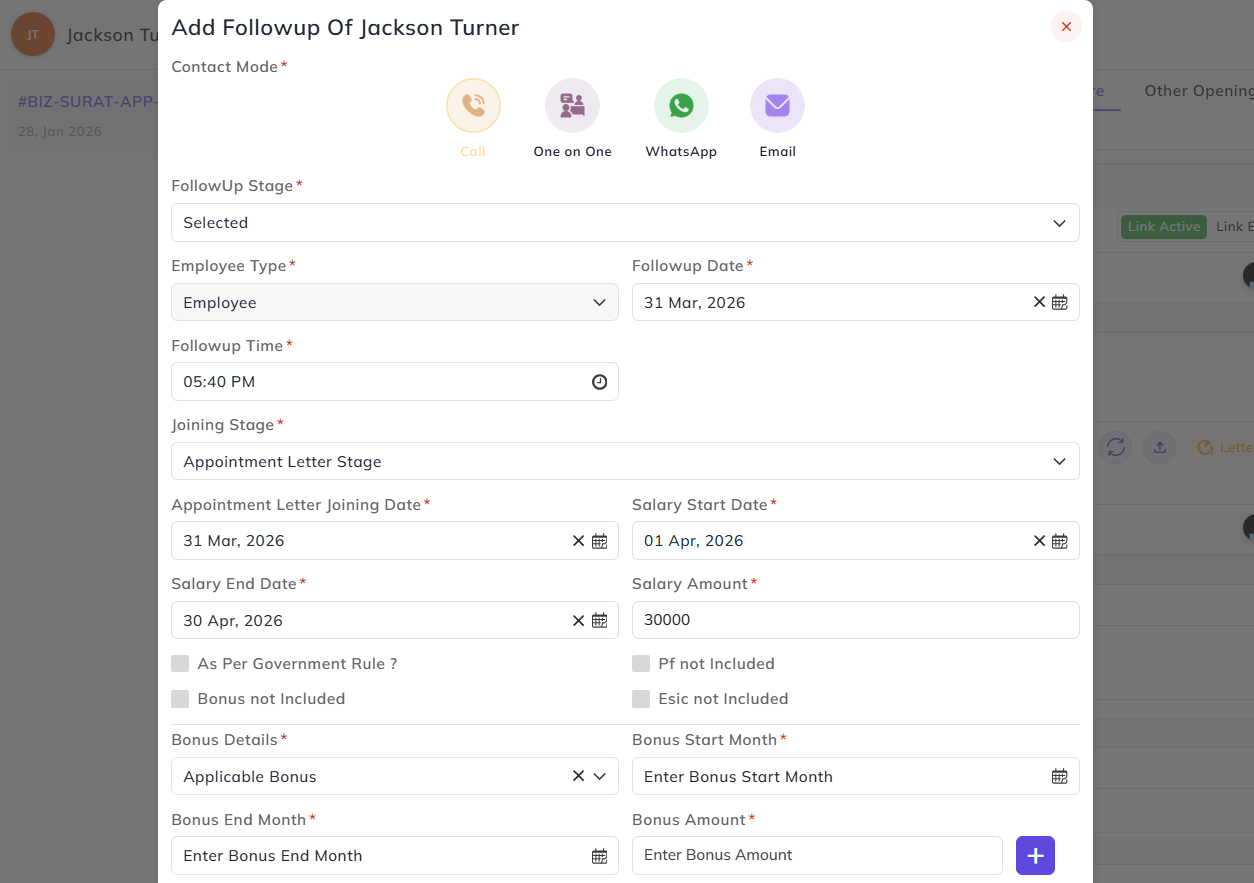Open the Appointment Letter Joining Date calendar

pyautogui.click(x=600, y=541)
